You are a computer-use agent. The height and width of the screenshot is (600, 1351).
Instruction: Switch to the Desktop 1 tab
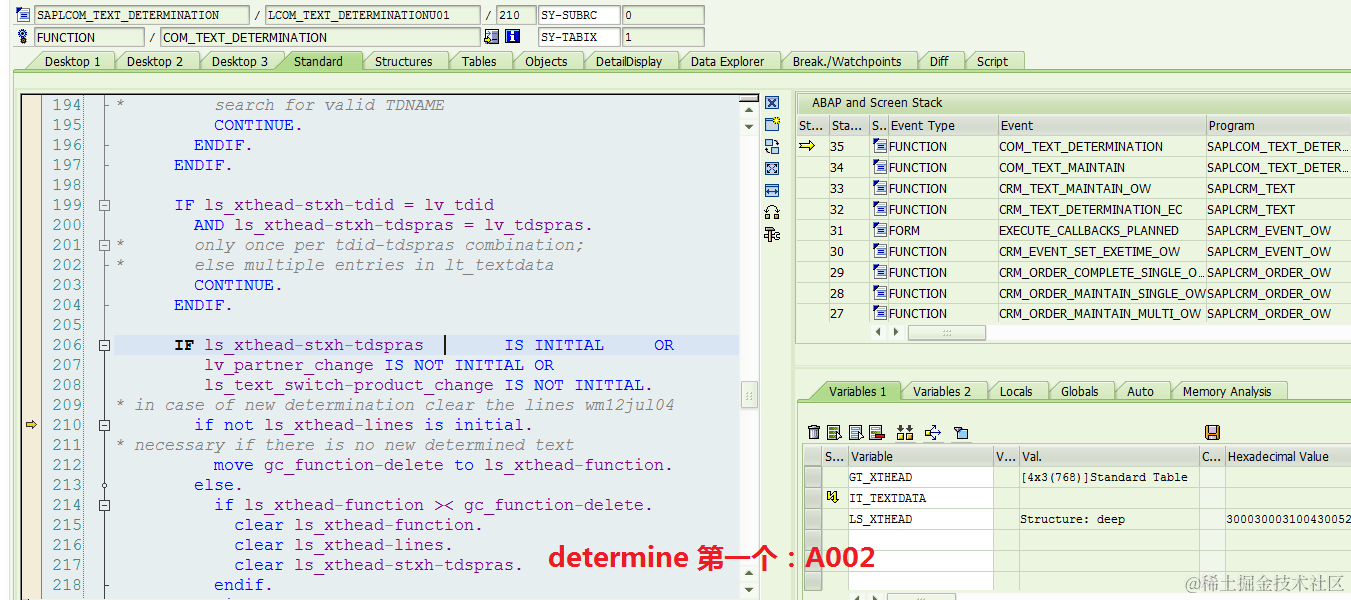coord(72,61)
